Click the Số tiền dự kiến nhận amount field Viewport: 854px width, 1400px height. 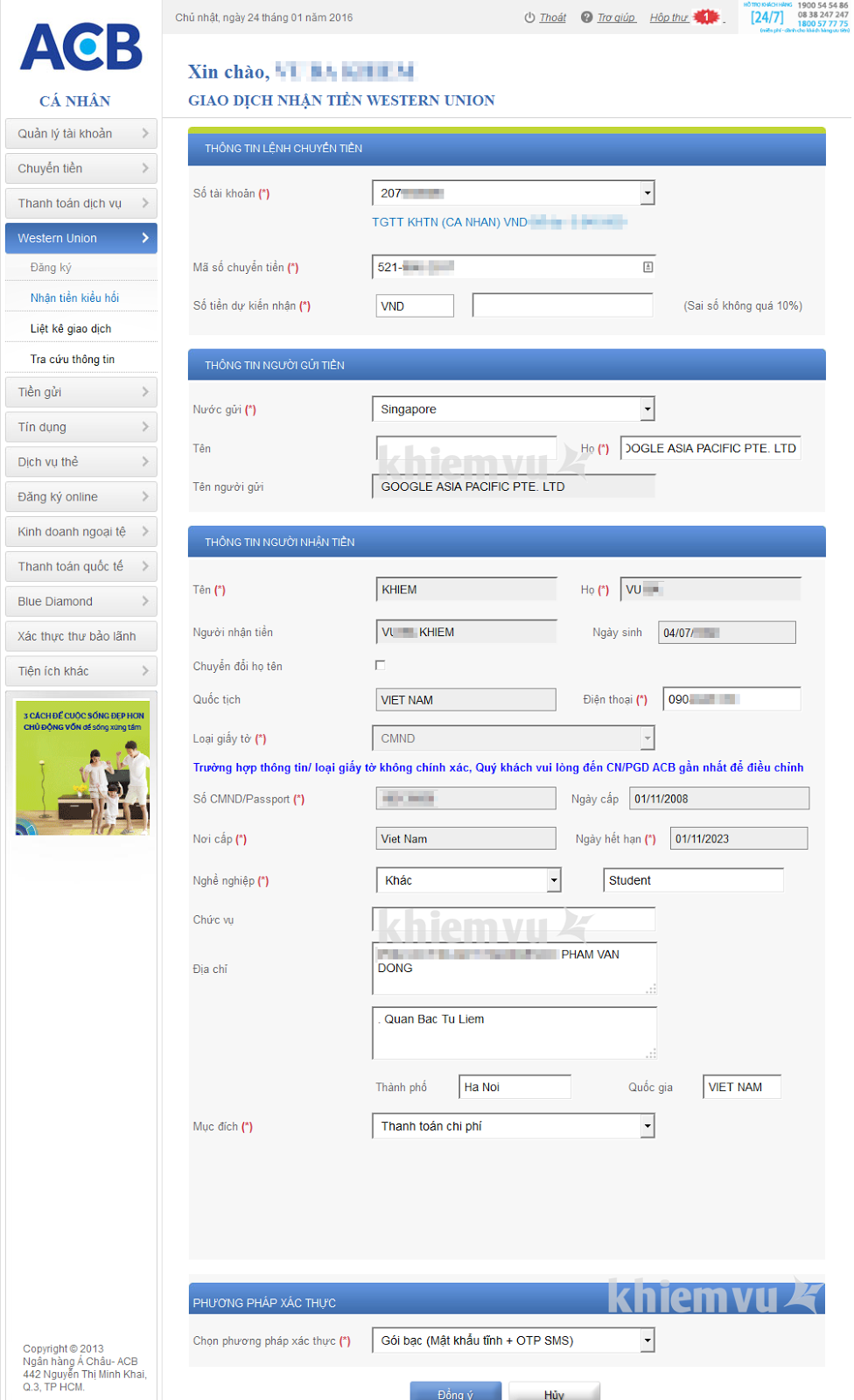point(562,305)
